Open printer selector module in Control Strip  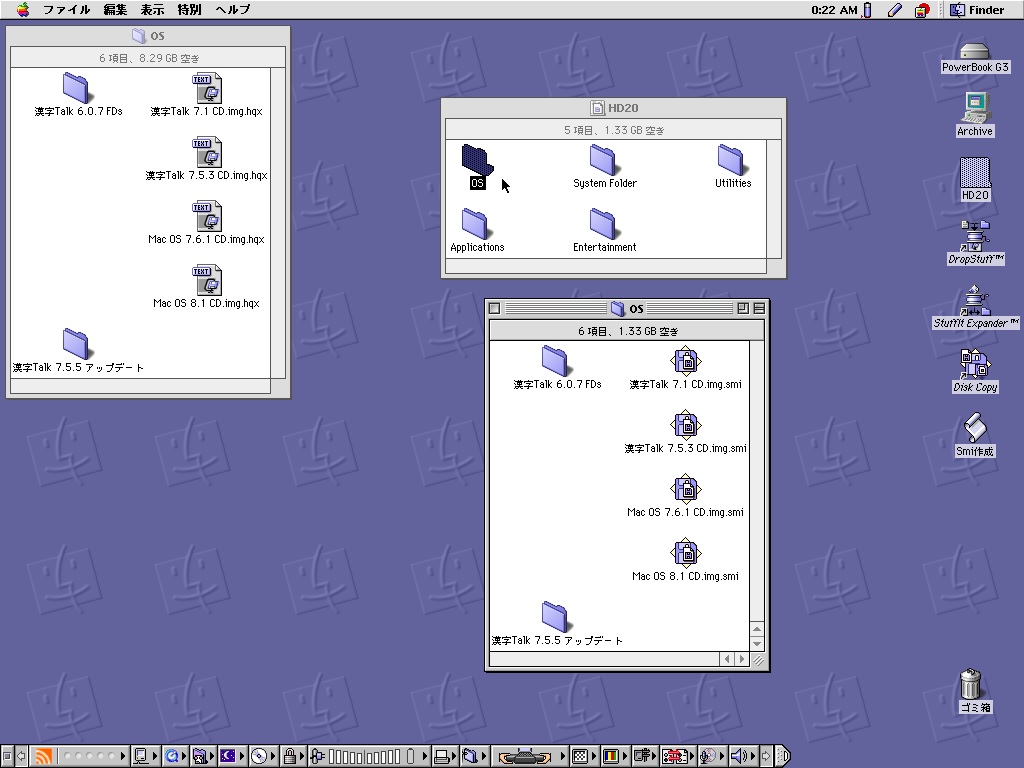pyautogui.click(x=444, y=756)
